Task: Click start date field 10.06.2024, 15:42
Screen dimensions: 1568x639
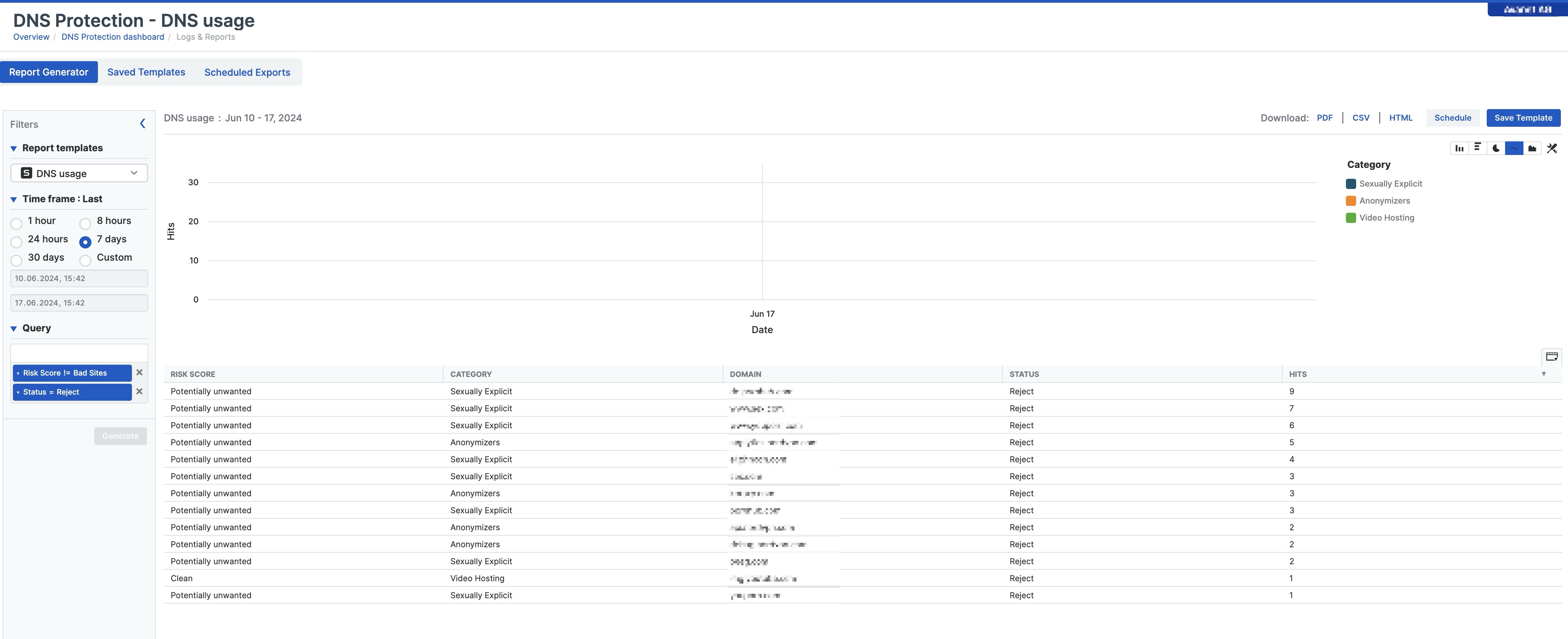Action: click(x=79, y=278)
